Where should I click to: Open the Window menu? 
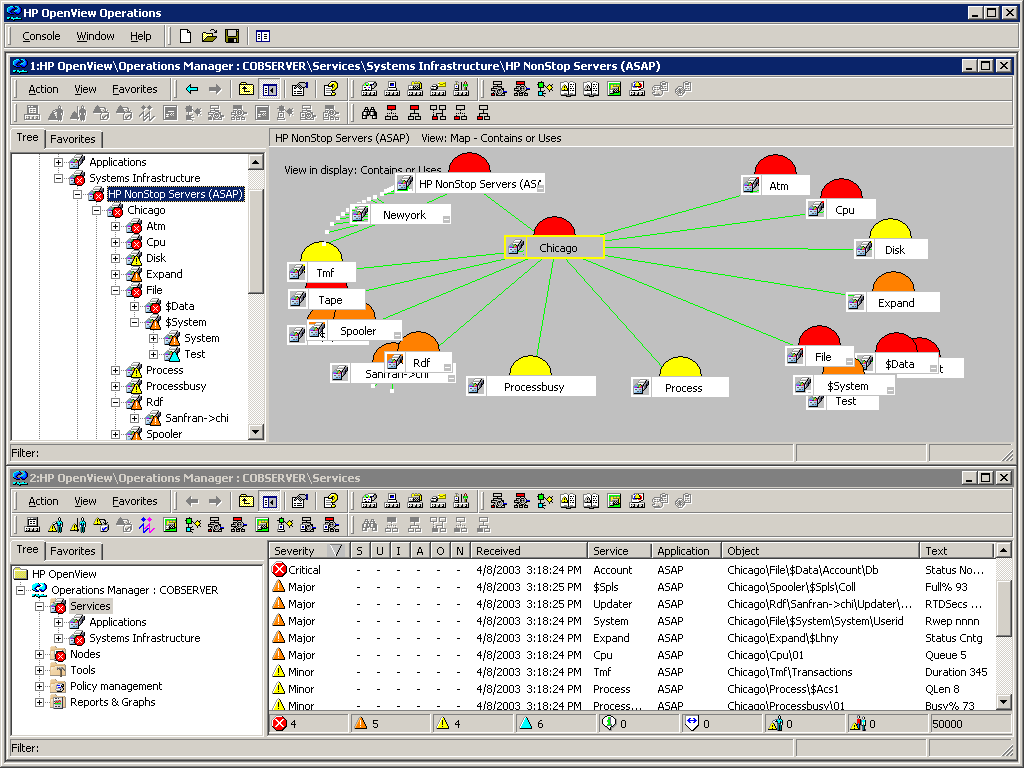[95, 37]
